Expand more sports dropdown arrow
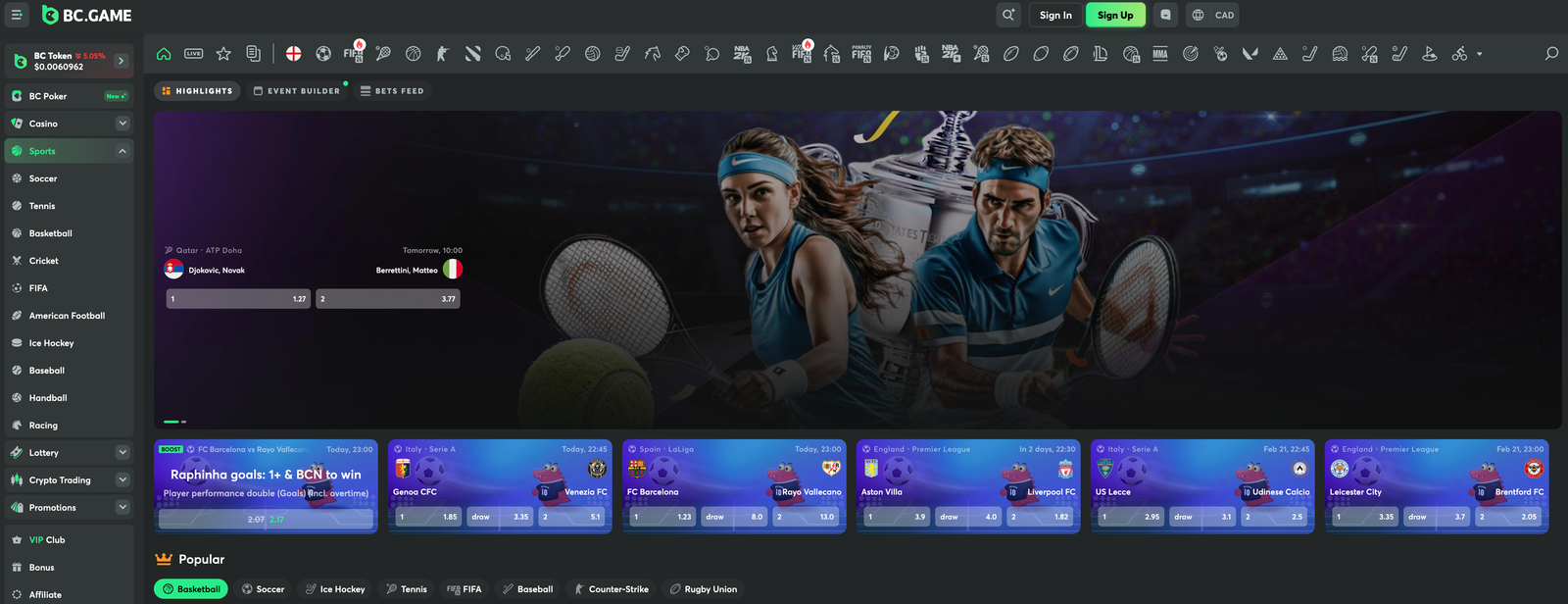Screen dimensions: 1568x604 (x=1480, y=54)
